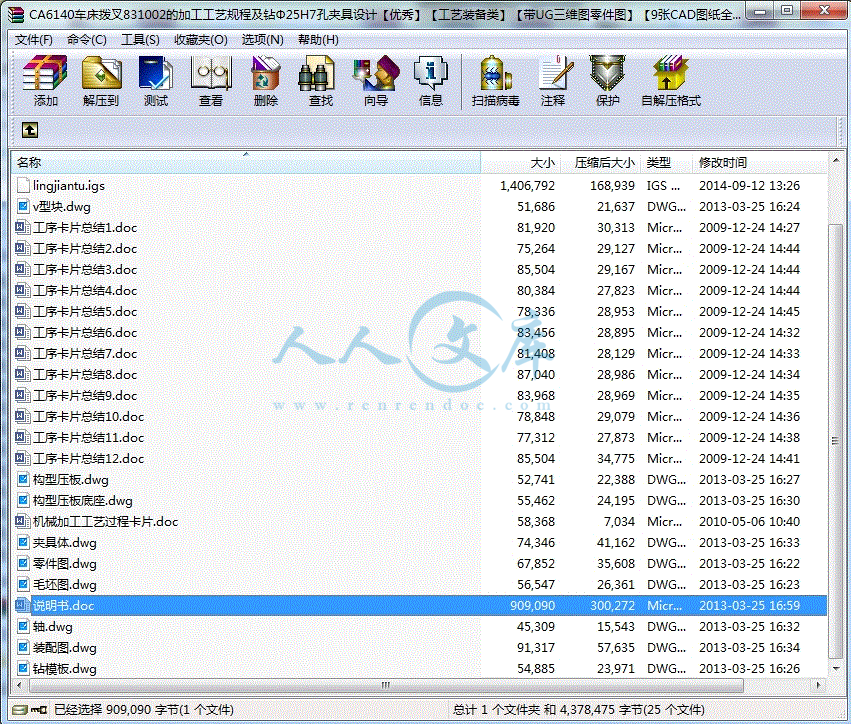Click the 测试 (Test) toolbar icon
The width and height of the screenshot is (851, 724).
click(x=156, y=73)
